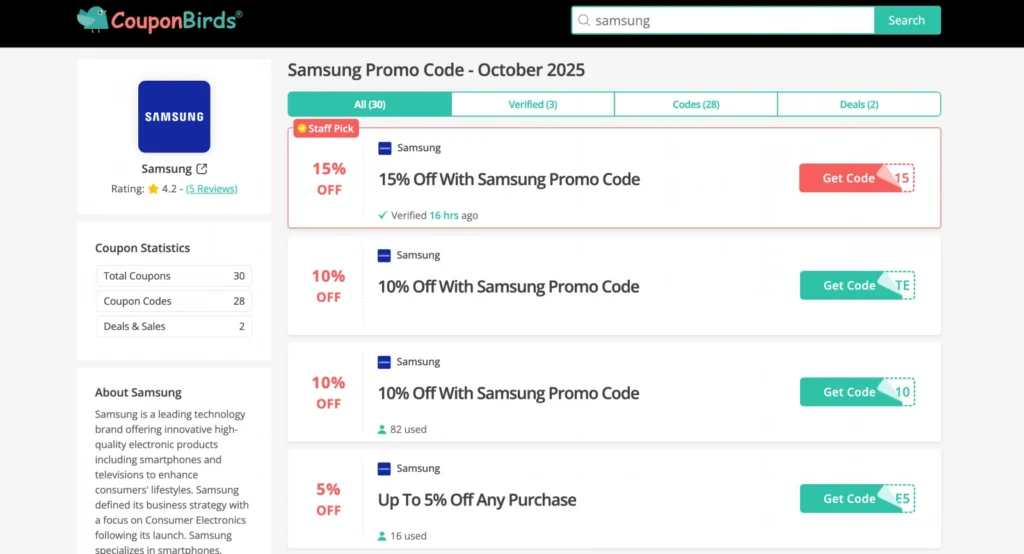Switch to the Verified (3) tab
The width and height of the screenshot is (1024, 554).
tap(532, 104)
